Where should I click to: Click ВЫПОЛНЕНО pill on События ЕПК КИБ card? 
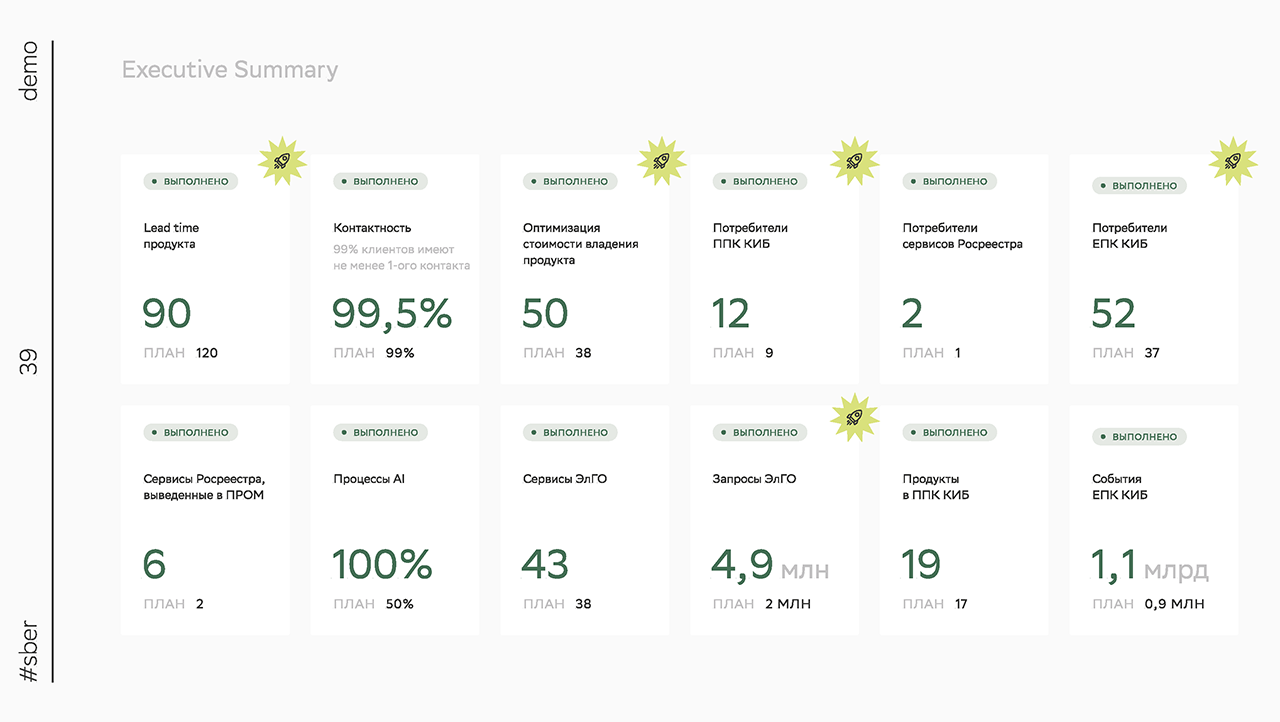click(1139, 437)
